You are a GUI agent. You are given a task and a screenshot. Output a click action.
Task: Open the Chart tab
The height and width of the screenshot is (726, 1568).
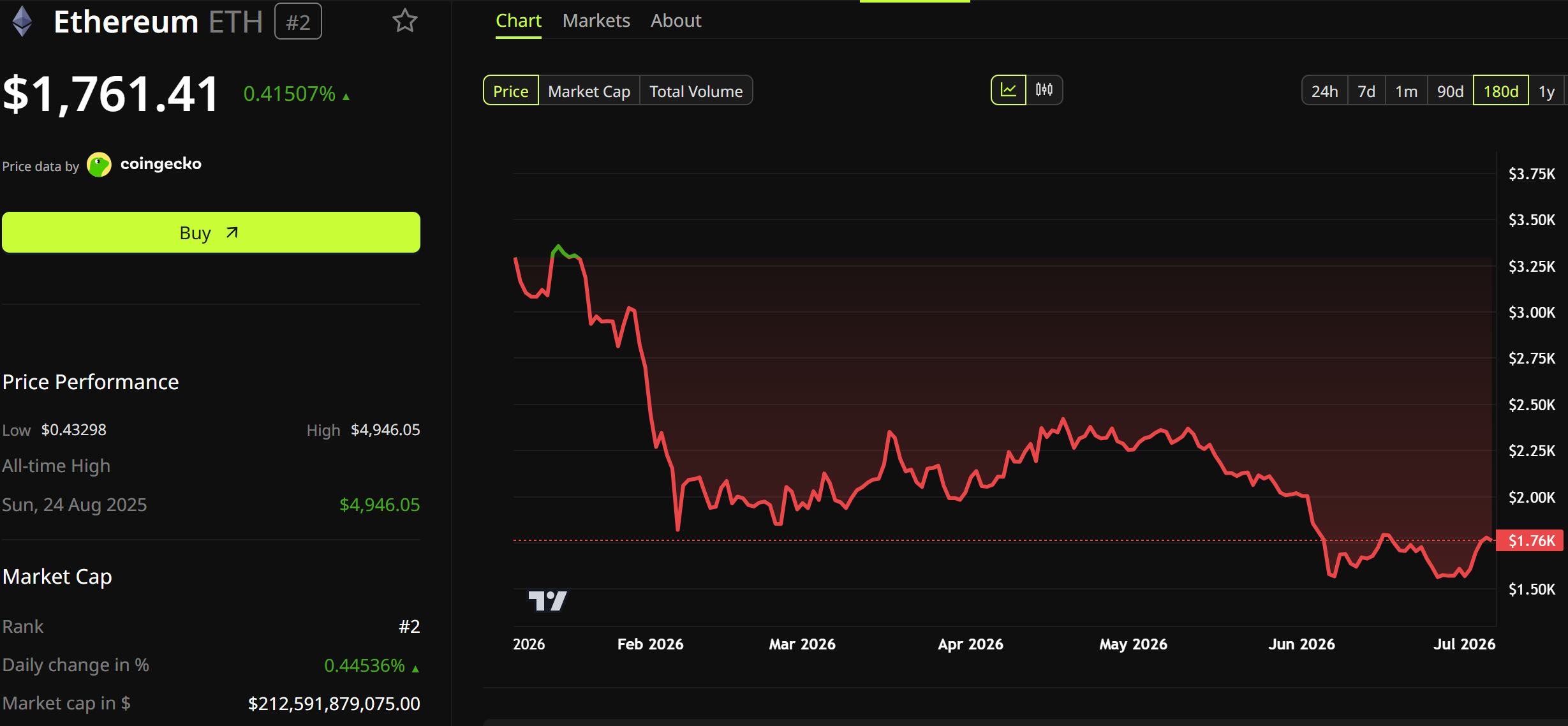(x=519, y=21)
